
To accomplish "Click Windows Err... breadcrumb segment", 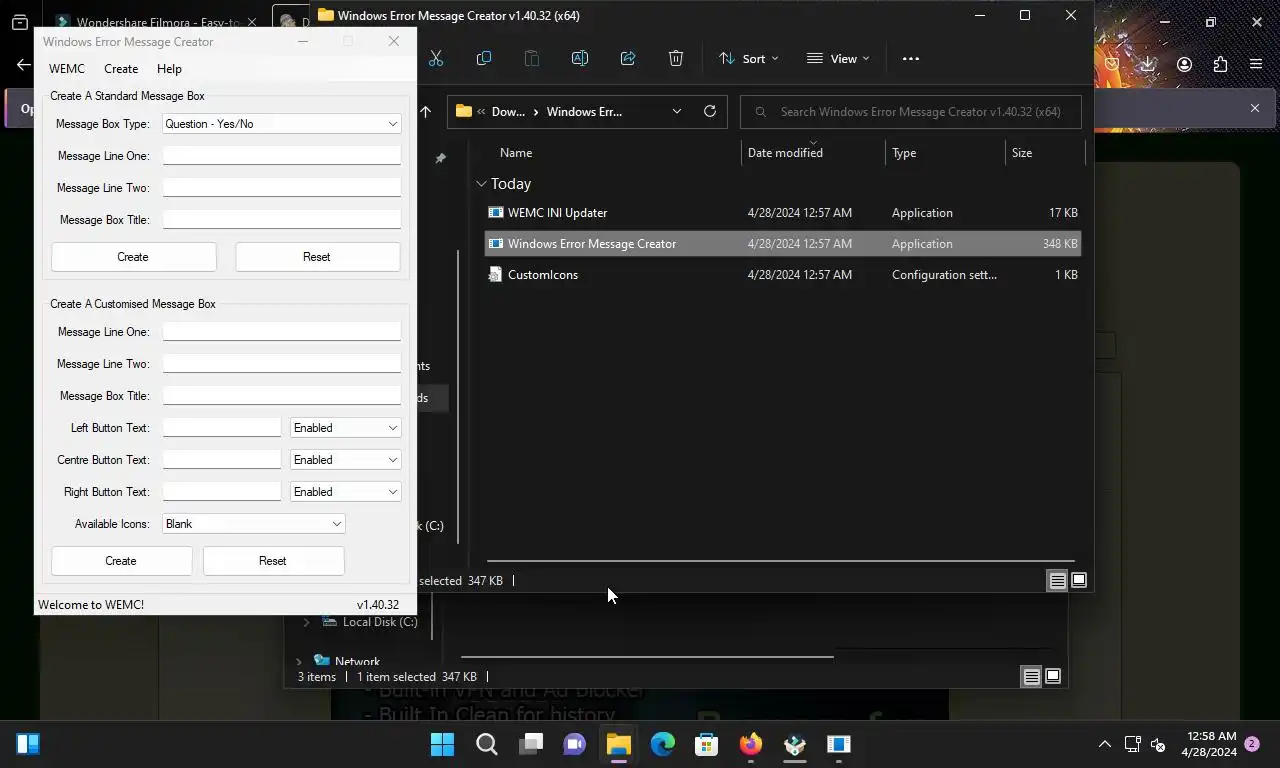I will click(x=584, y=111).
